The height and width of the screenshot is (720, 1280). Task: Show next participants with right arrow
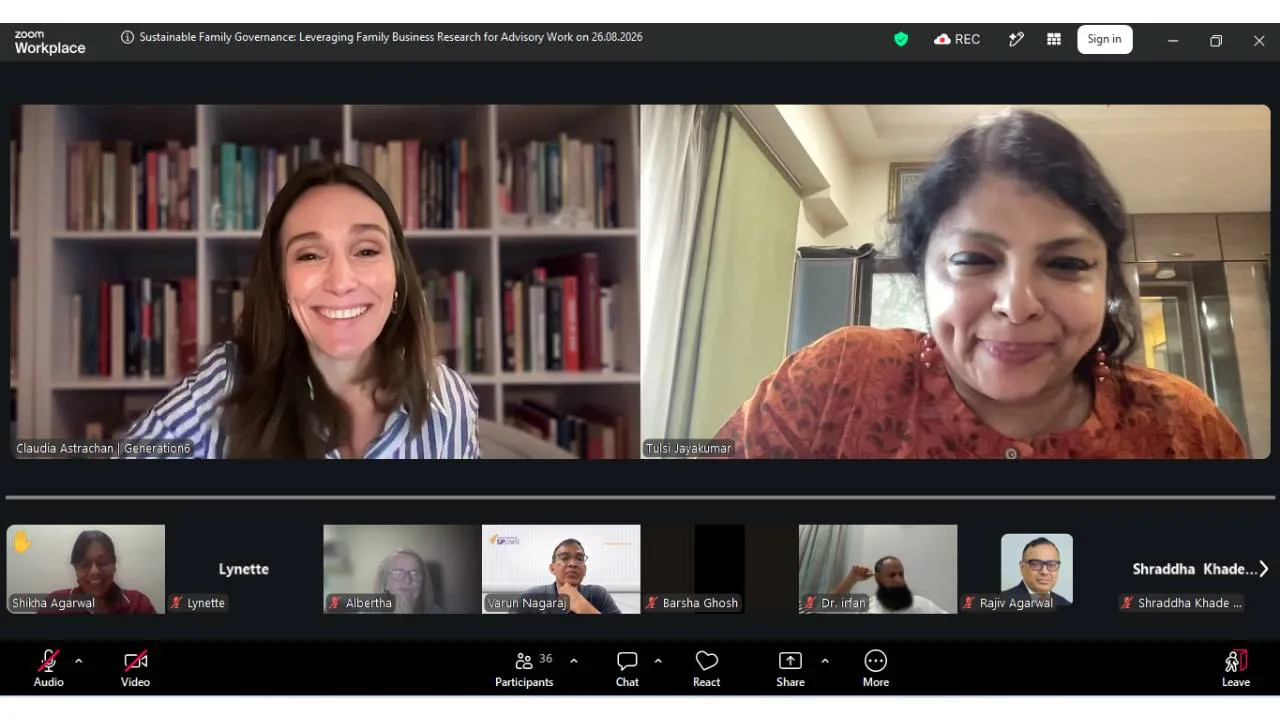point(1264,568)
